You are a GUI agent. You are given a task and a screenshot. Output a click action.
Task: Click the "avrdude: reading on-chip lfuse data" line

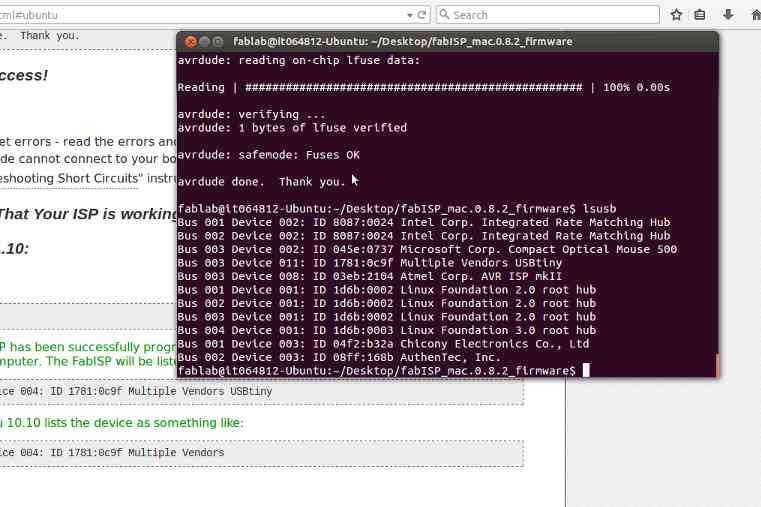299,60
